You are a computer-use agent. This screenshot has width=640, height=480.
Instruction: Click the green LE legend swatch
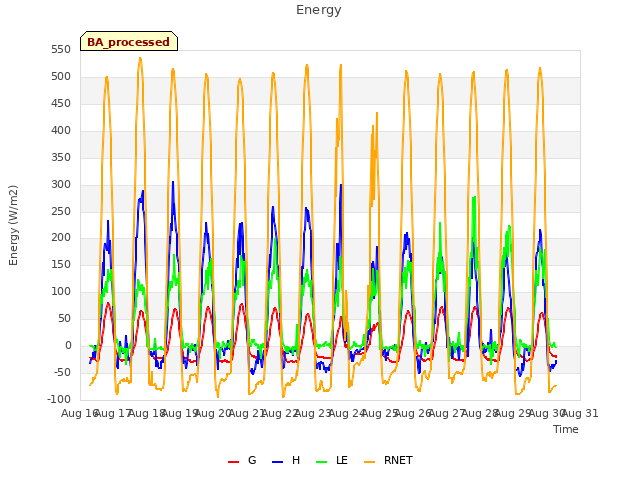[x=322, y=462]
